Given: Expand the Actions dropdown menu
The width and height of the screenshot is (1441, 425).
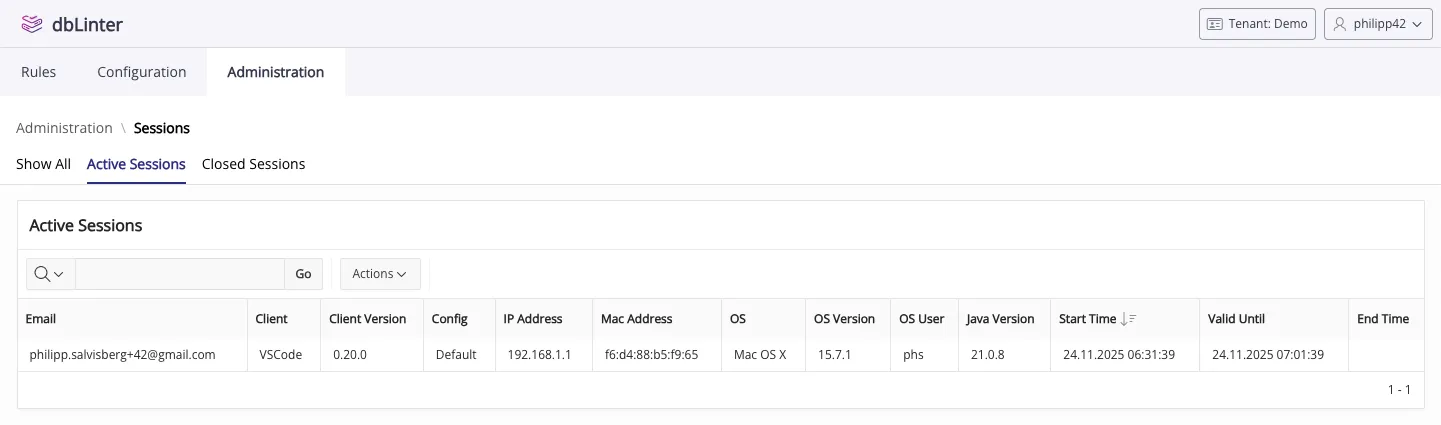Looking at the screenshot, I should [x=380, y=274].
